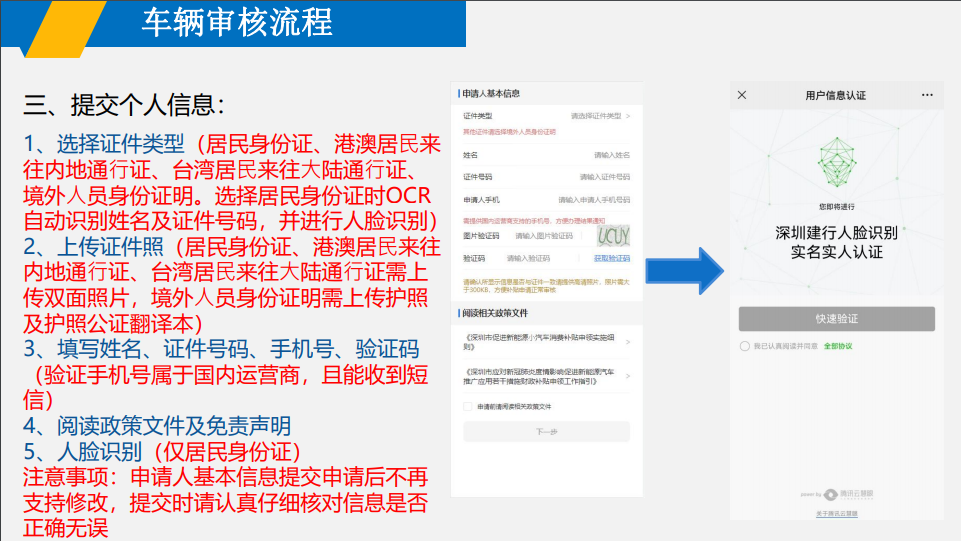Click the 申请人基本信息 section header
961x541 pixels.
coord(491,94)
